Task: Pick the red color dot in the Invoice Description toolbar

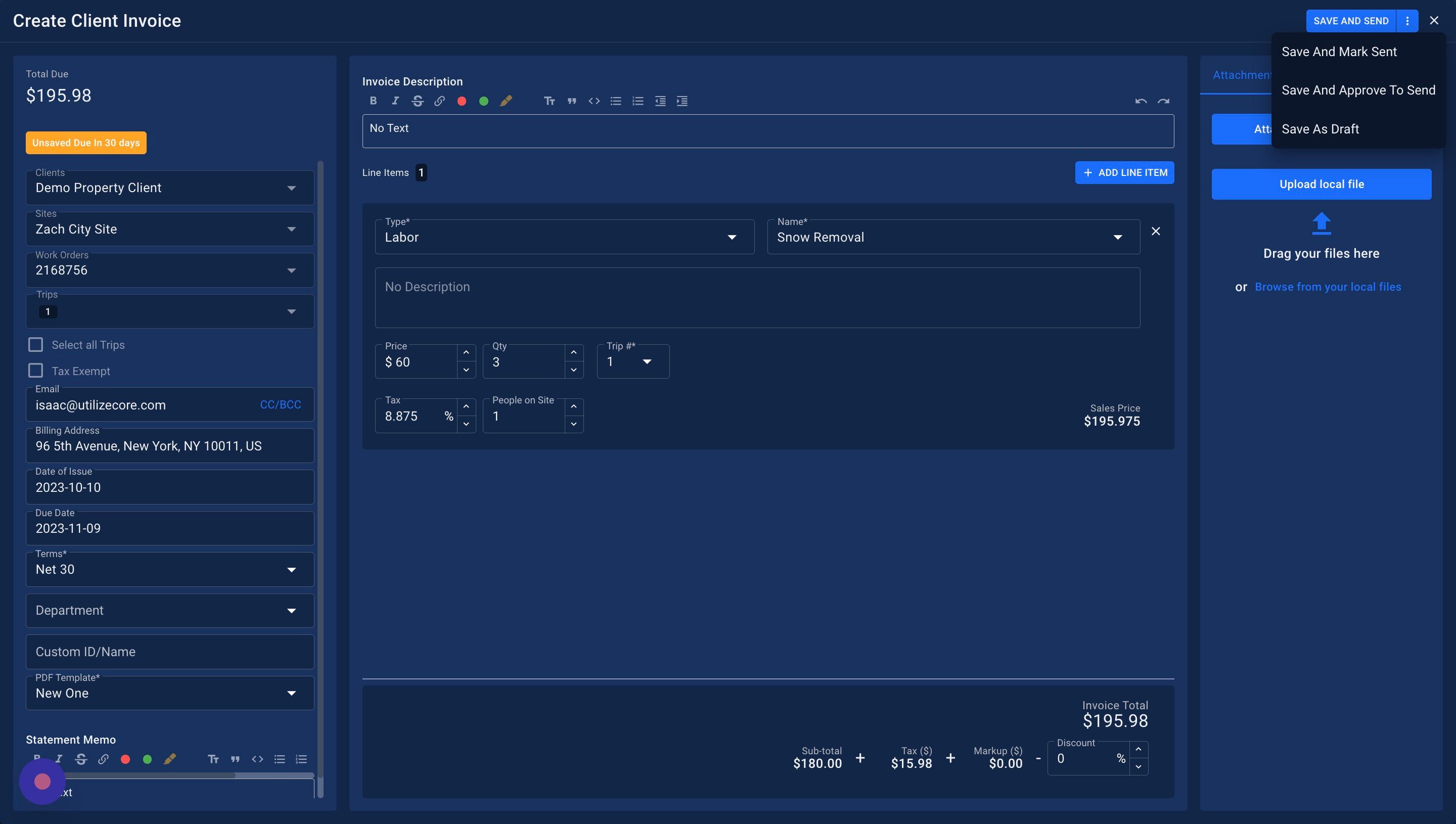Action: [x=462, y=101]
